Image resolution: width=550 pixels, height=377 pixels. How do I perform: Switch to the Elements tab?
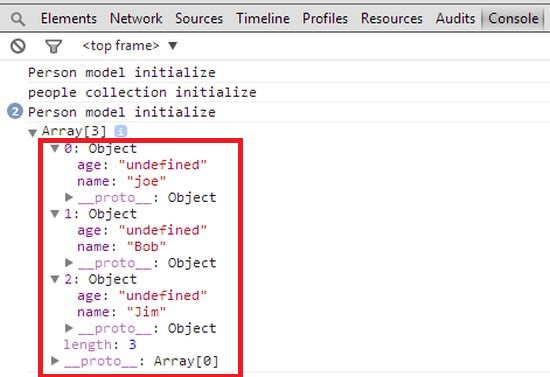point(69,18)
